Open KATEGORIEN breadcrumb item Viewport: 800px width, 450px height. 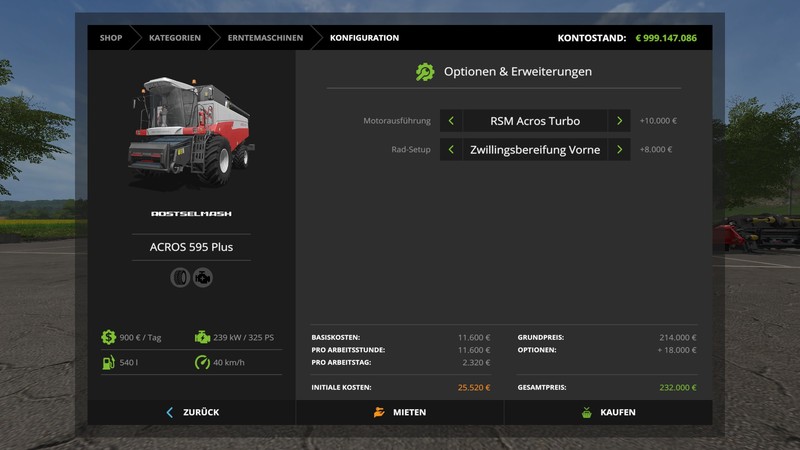175,38
